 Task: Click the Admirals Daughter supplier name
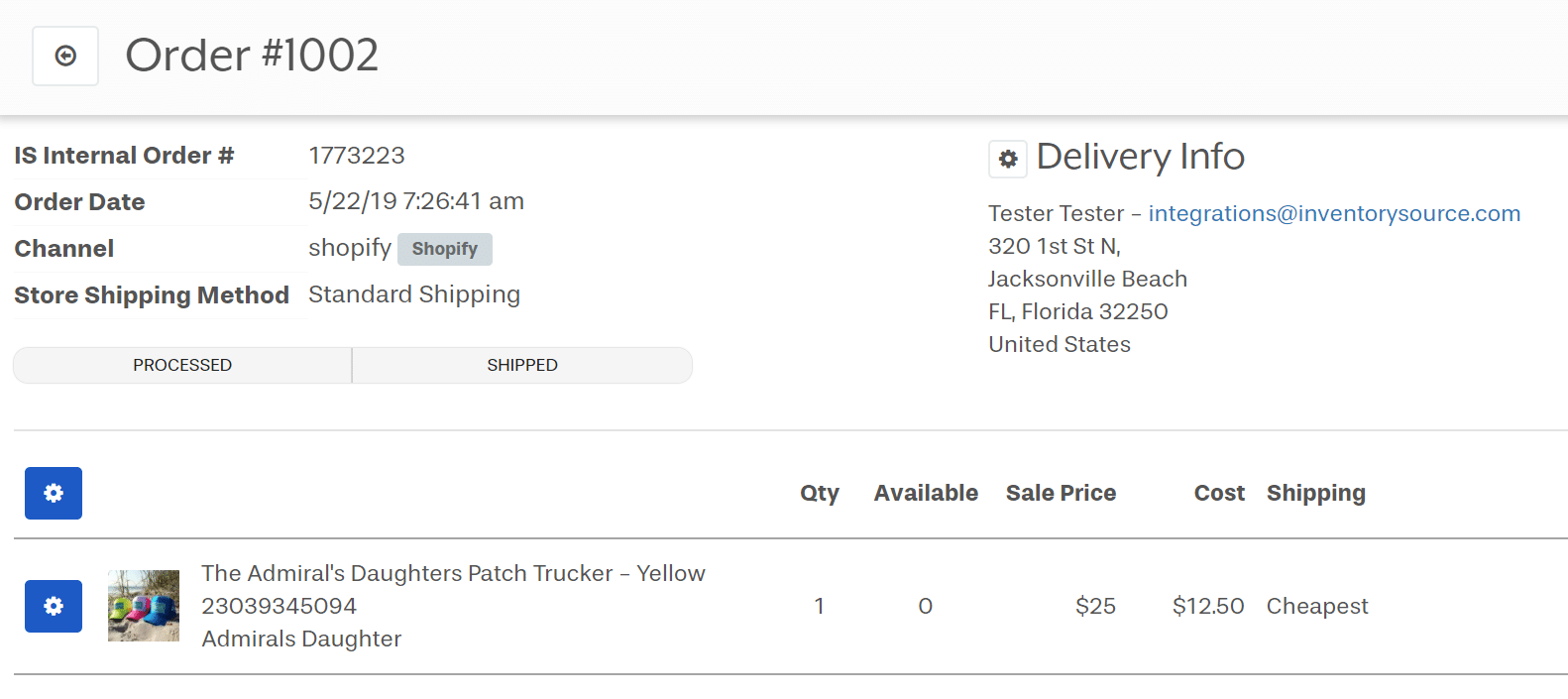pos(301,639)
